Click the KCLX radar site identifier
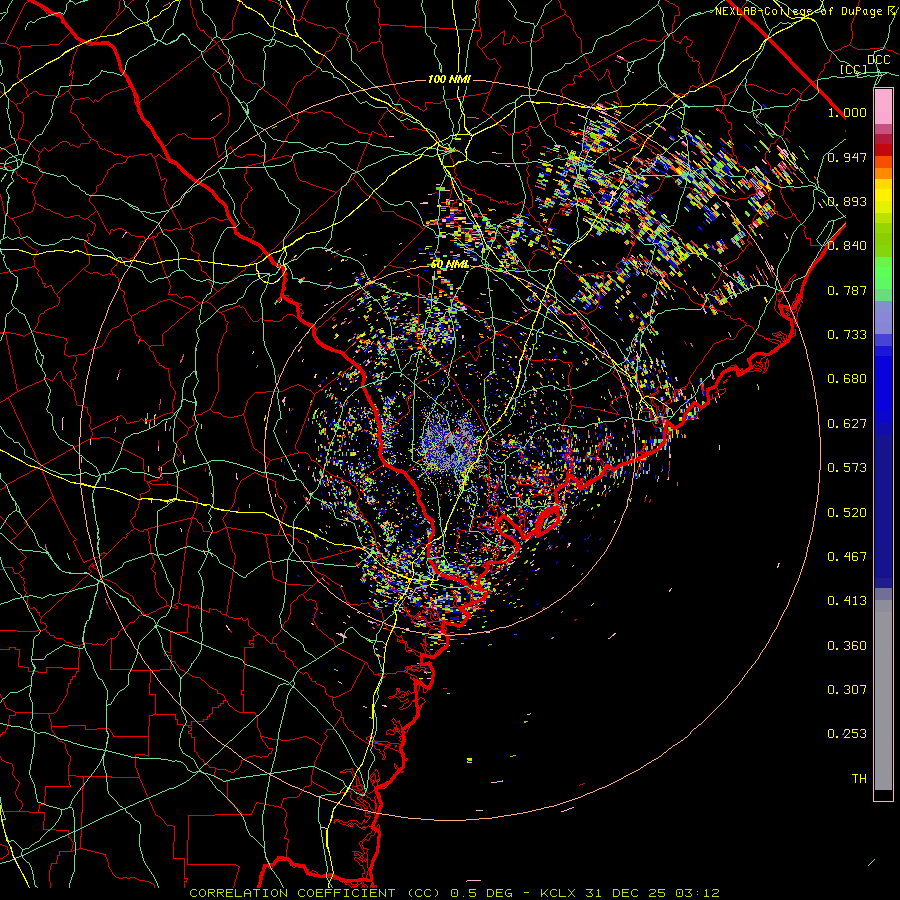The image size is (900, 900). pos(560,893)
